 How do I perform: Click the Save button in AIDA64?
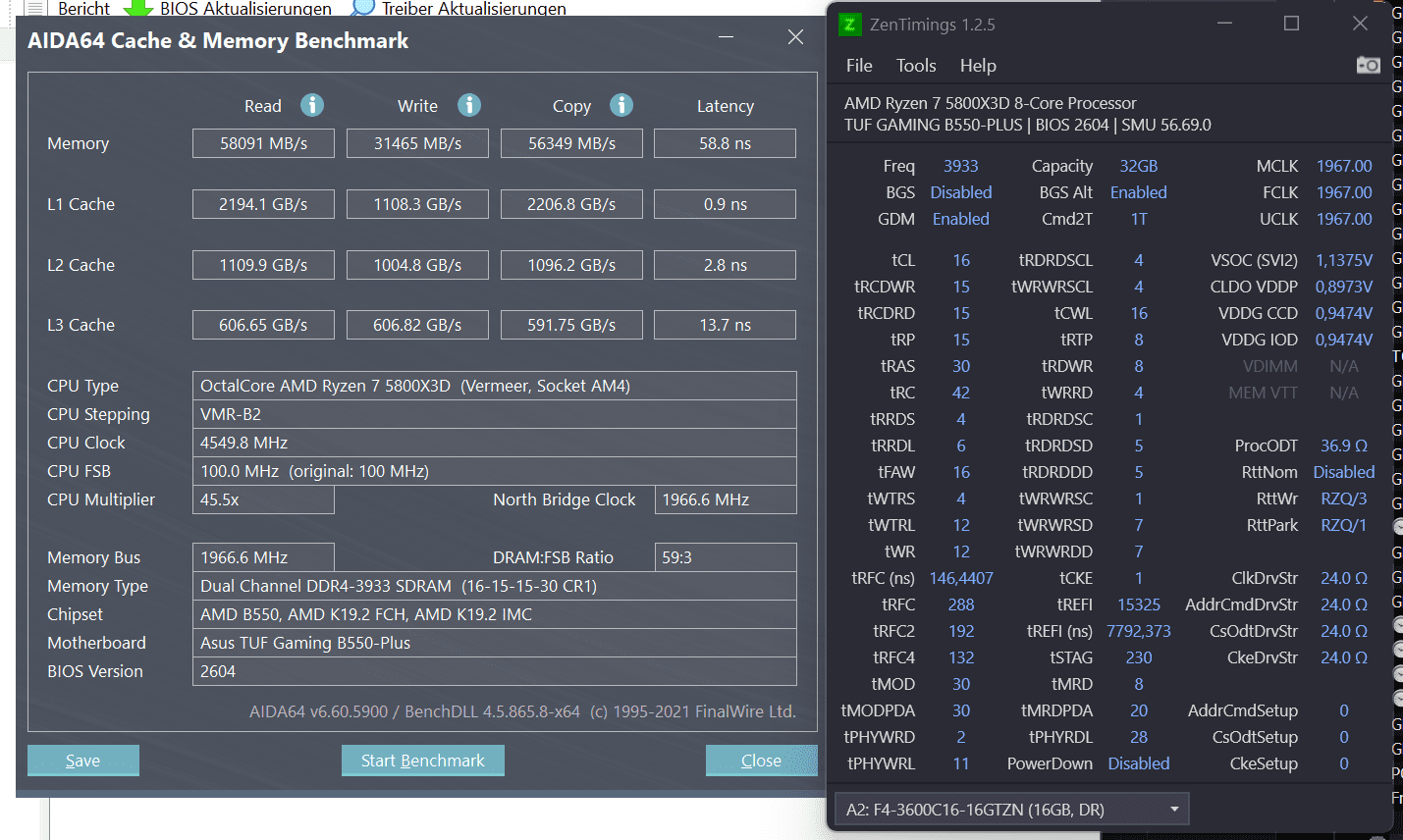[x=83, y=761]
